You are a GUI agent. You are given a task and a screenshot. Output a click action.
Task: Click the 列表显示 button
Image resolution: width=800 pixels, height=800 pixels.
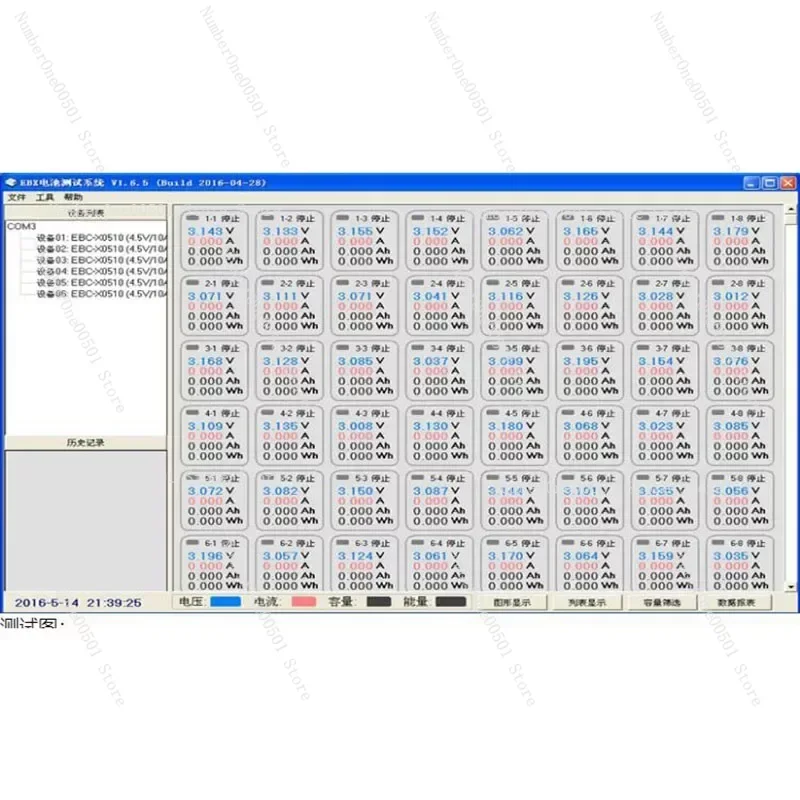coord(587,603)
